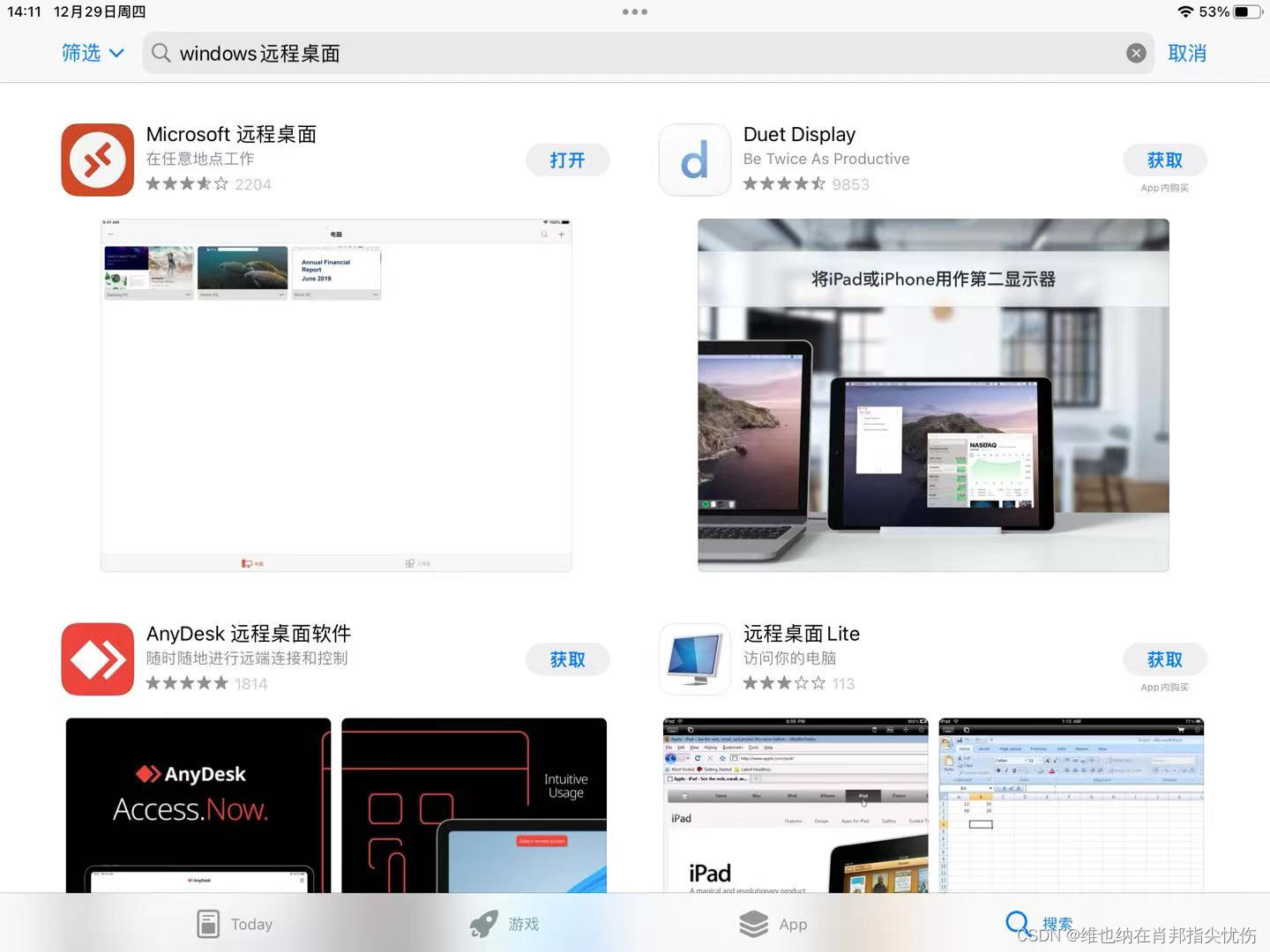Tap the 远程桌面 Lite title

coord(802,634)
